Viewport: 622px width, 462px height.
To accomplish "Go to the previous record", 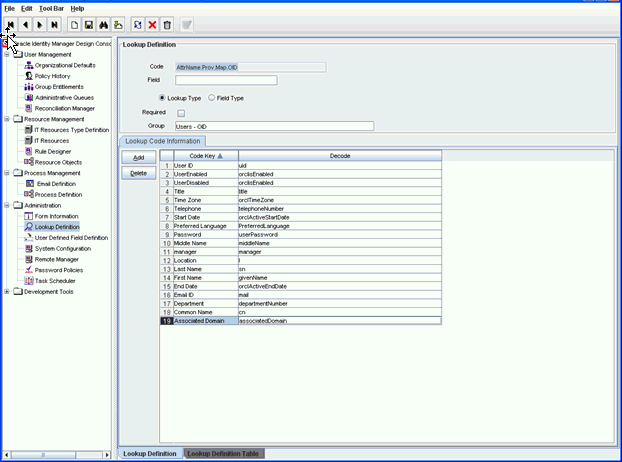I will pos(25,25).
